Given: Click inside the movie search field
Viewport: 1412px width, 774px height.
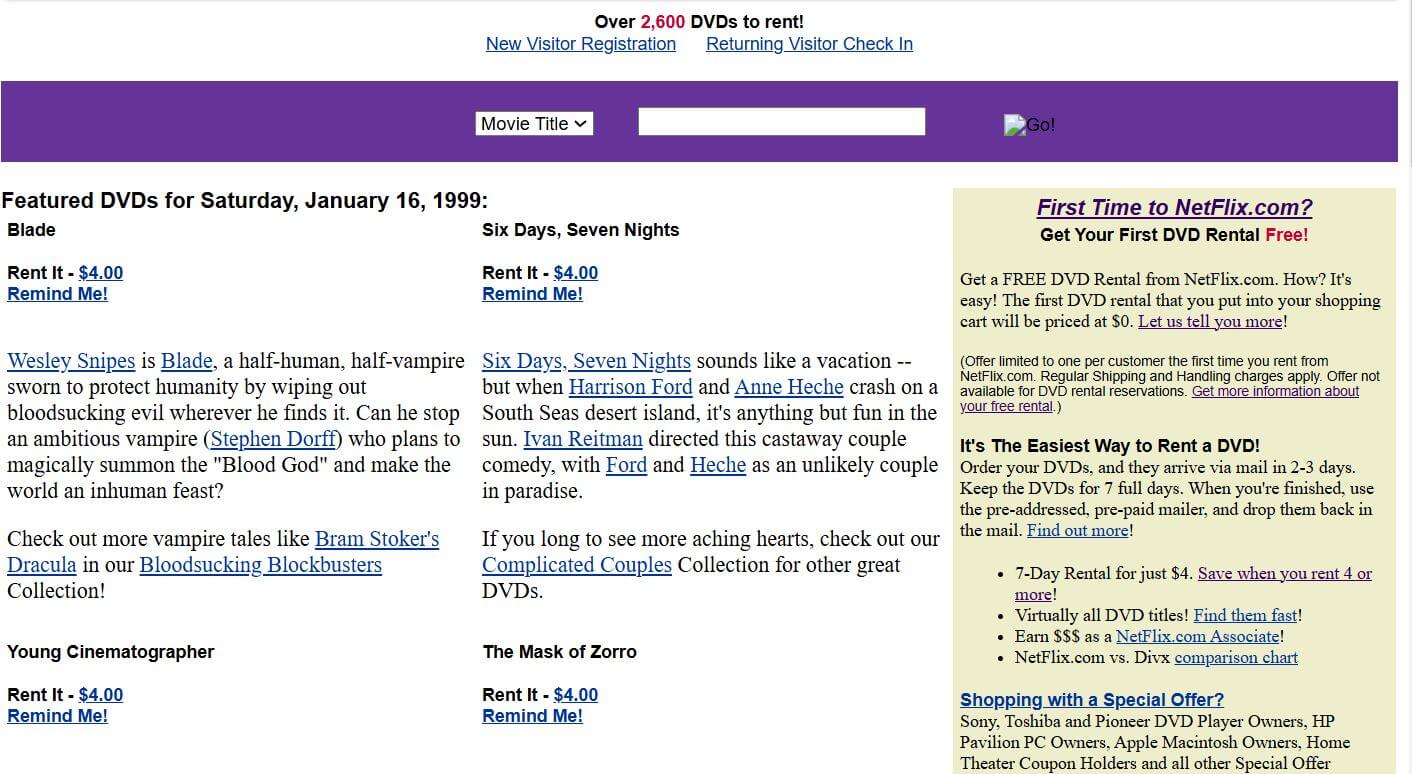Looking at the screenshot, I should pos(780,121).
